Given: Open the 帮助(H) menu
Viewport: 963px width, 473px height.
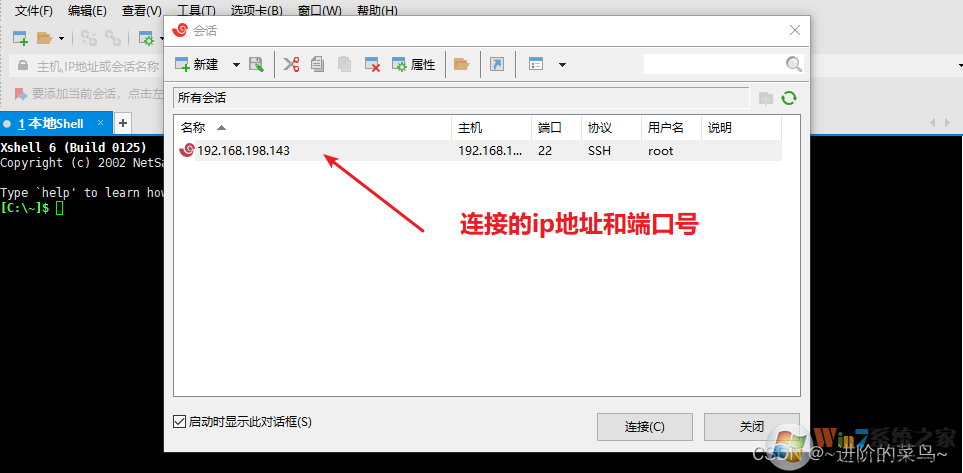Looking at the screenshot, I should (x=377, y=10).
